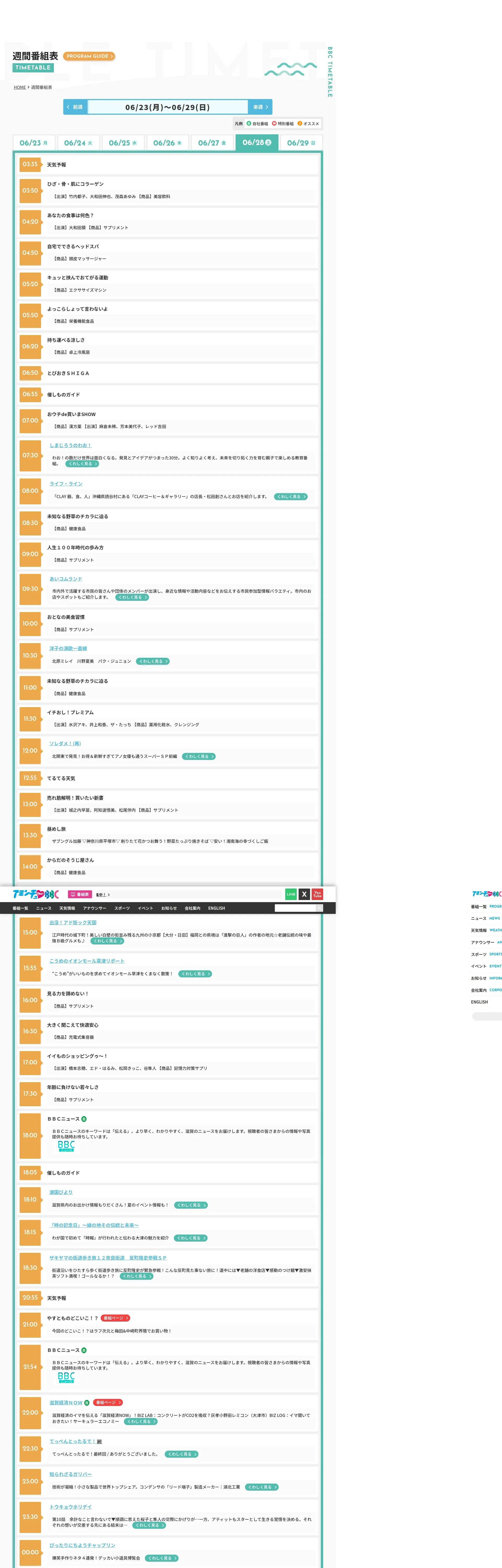Image resolution: width=502 pixels, height=1568 pixels.
Task: Open 会社案内 in the dark nav bar
Action: point(192,908)
